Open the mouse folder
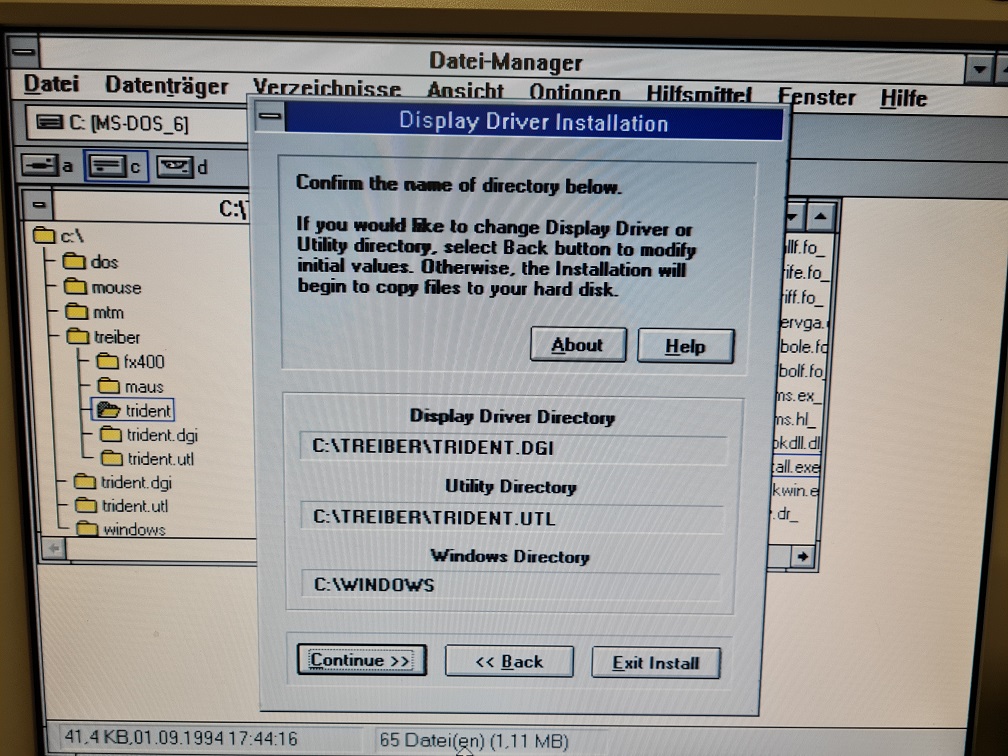1008x756 pixels. (102, 287)
